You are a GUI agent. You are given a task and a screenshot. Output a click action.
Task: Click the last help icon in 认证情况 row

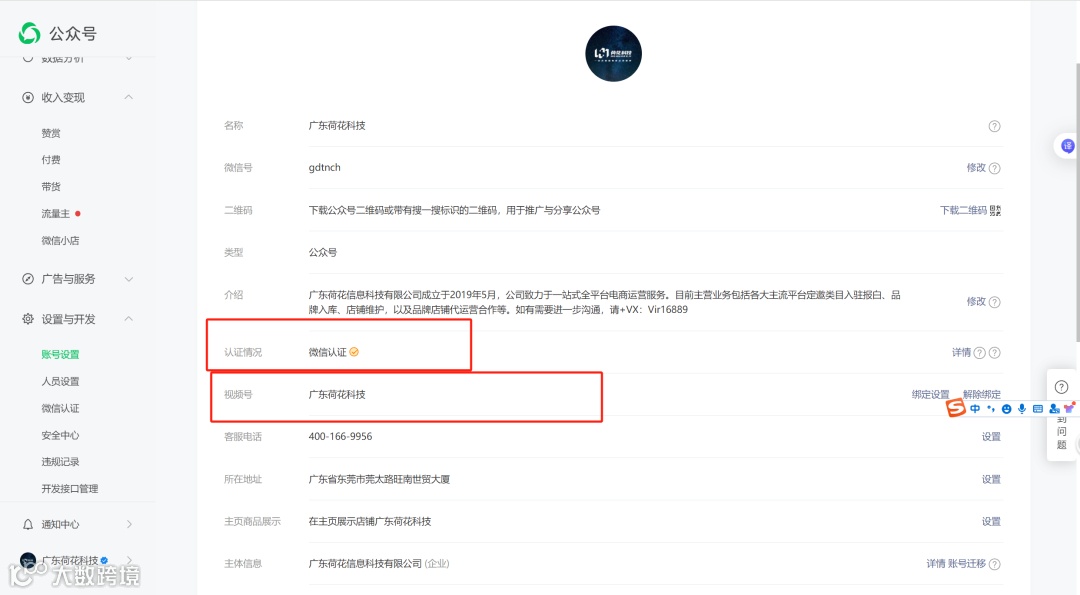pyautogui.click(x=994, y=353)
